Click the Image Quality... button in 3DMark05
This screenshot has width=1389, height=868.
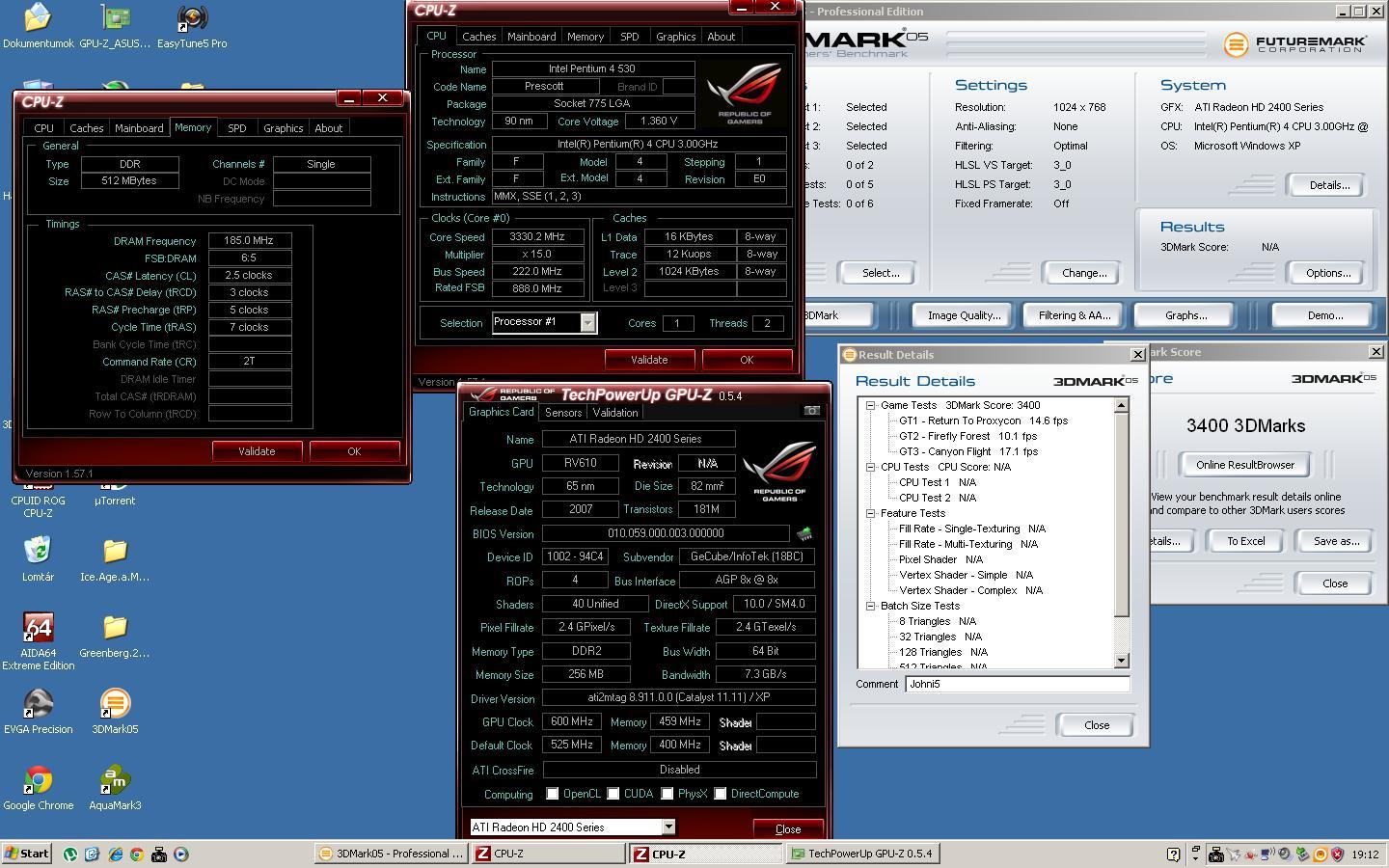(964, 315)
